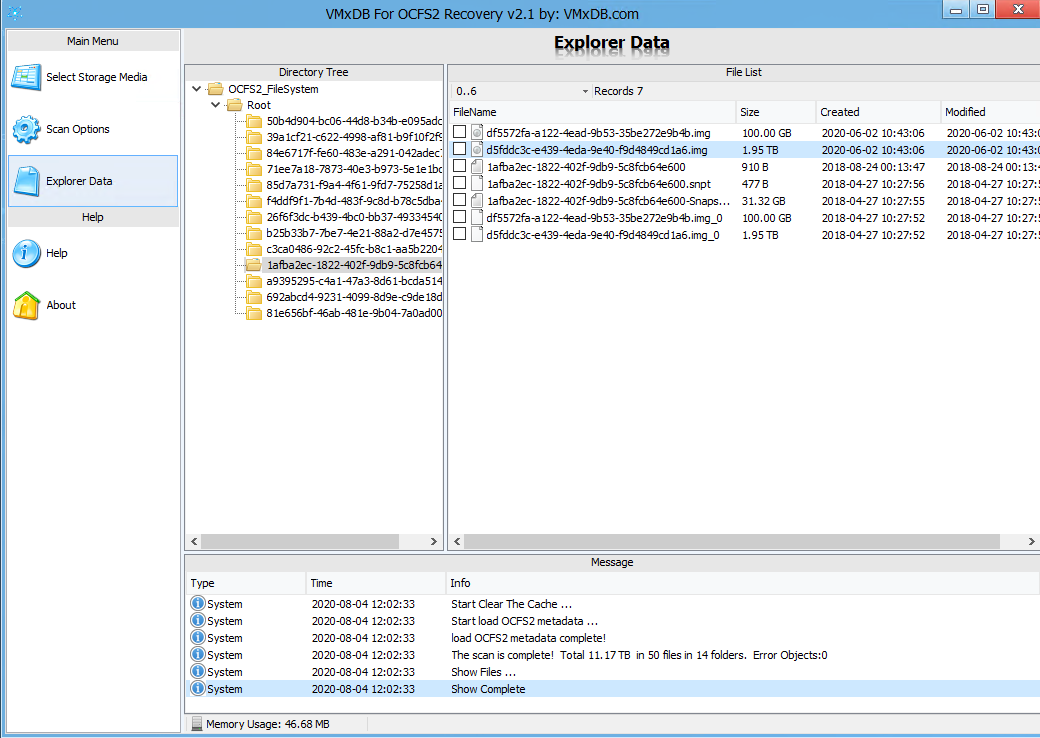This screenshot has height=738, width=1040.
Task: Click file icon of 1afba2ec...600.snpt
Action: point(477,184)
